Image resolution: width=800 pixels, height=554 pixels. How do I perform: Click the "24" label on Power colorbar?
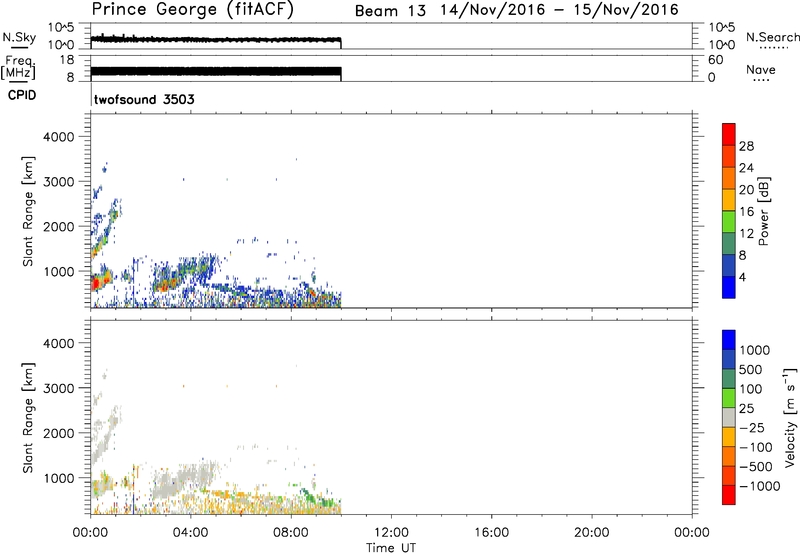[746, 168]
